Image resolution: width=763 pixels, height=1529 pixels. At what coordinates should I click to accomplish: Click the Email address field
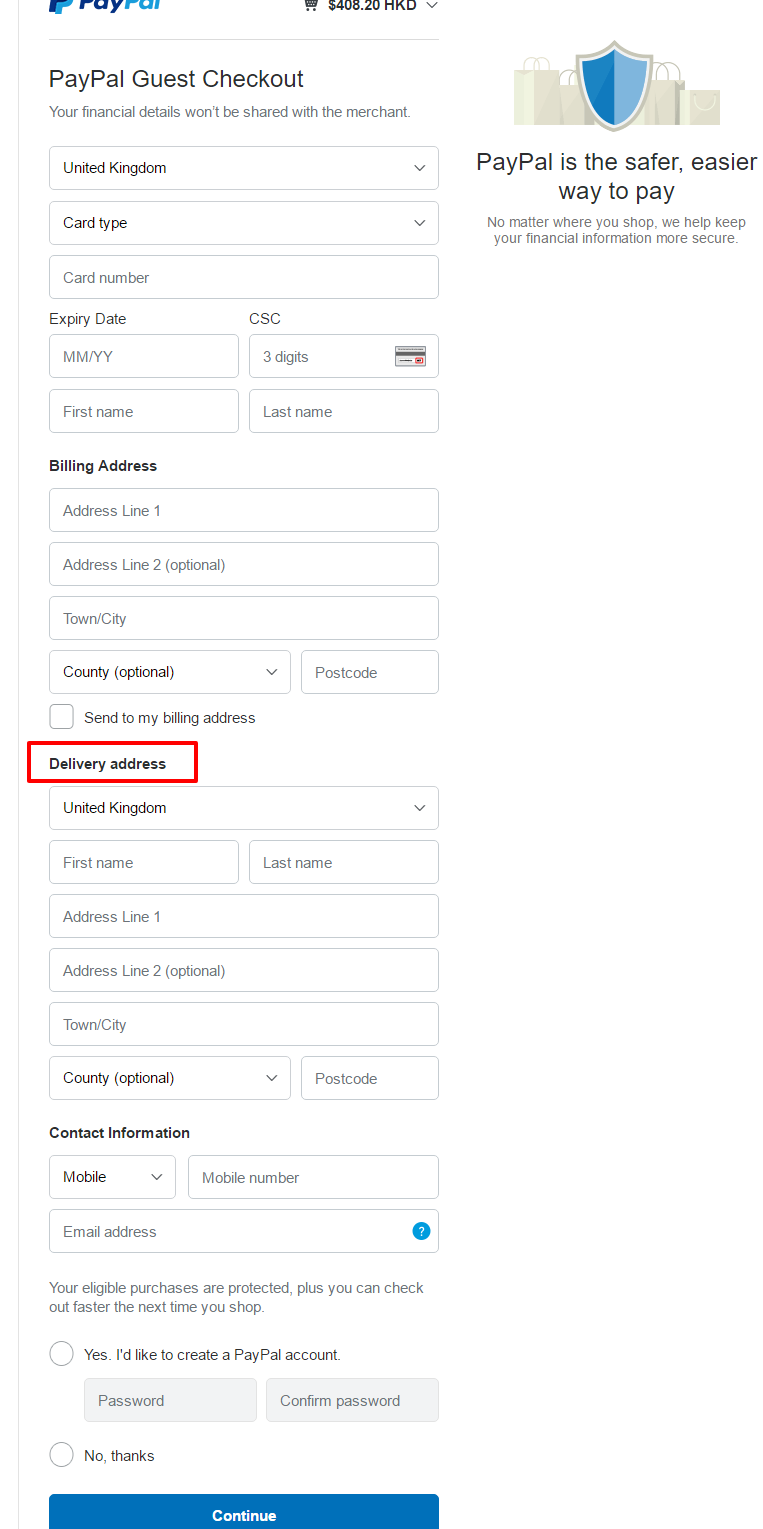point(244,1231)
